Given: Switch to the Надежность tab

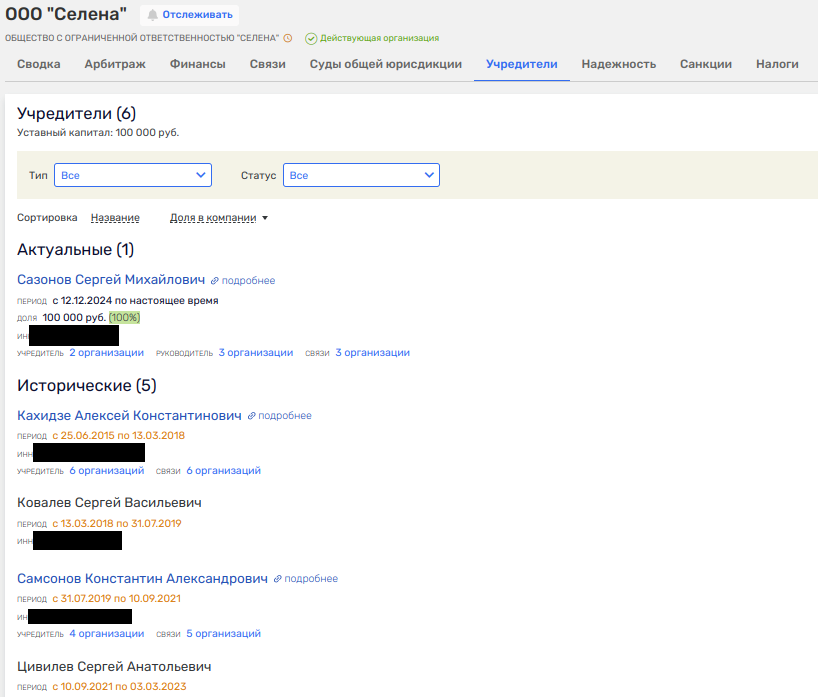Looking at the screenshot, I should (x=619, y=64).
